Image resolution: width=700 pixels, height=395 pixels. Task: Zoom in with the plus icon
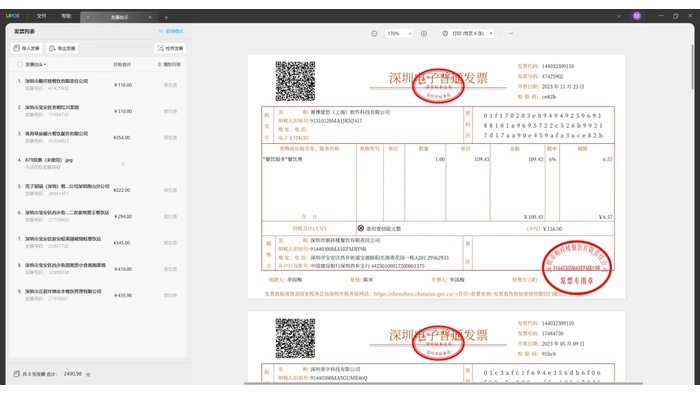[424, 33]
